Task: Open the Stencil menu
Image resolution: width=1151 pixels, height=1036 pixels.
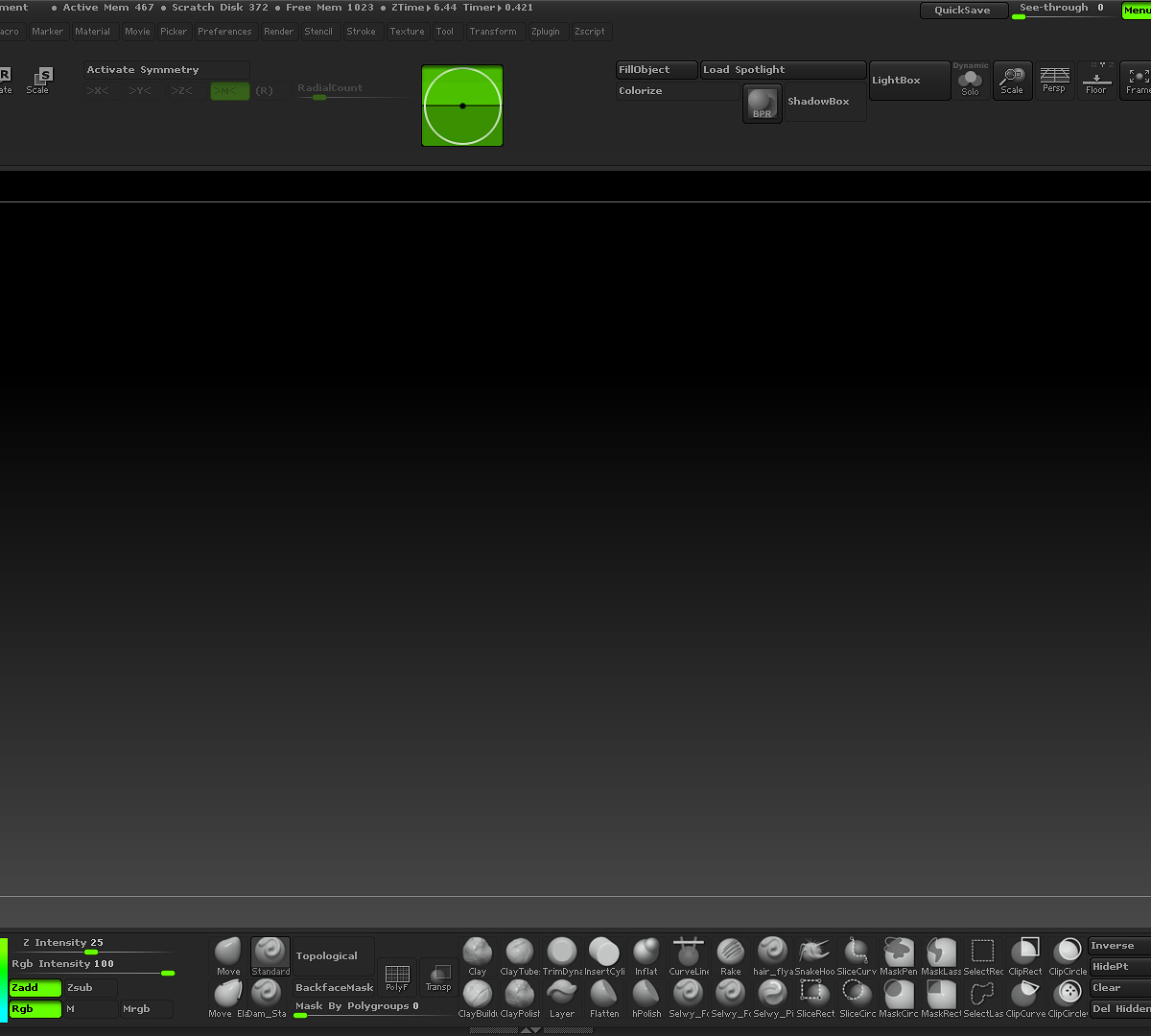Action: pyautogui.click(x=318, y=32)
